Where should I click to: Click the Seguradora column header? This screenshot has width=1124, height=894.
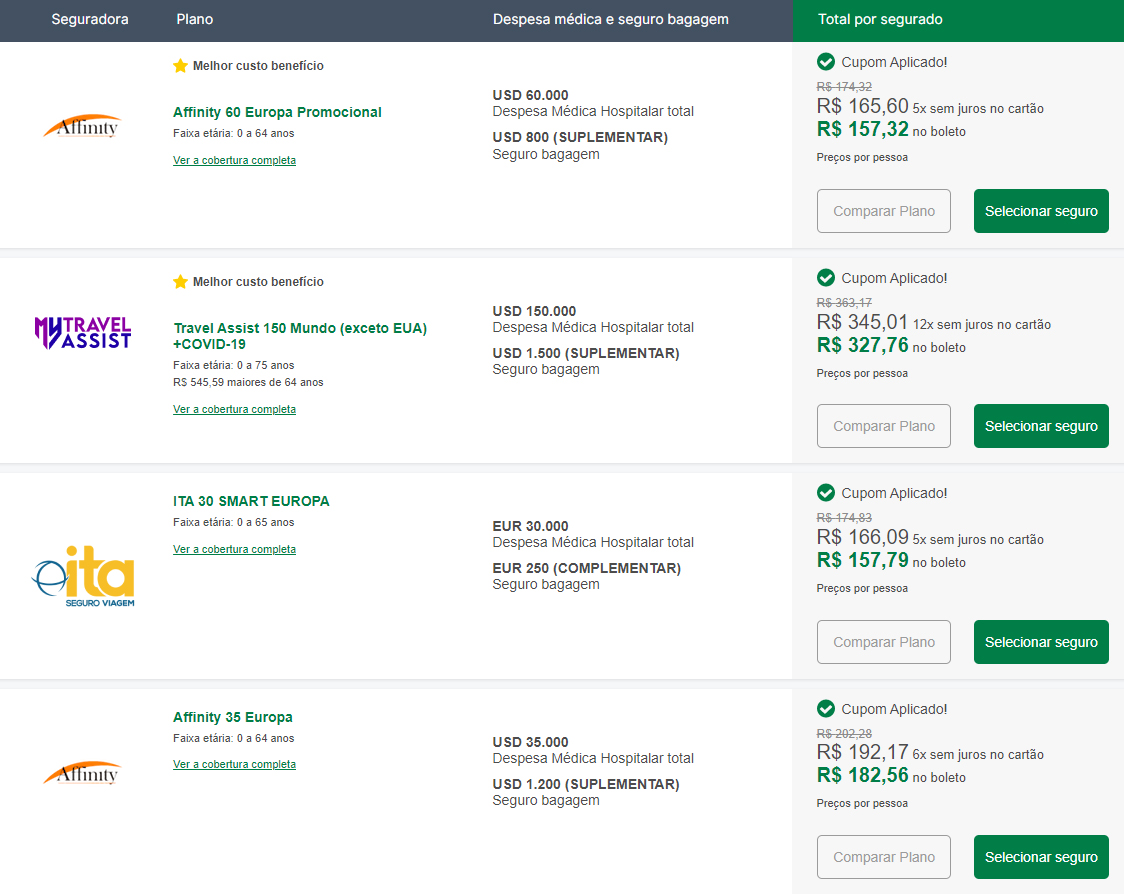[90, 19]
